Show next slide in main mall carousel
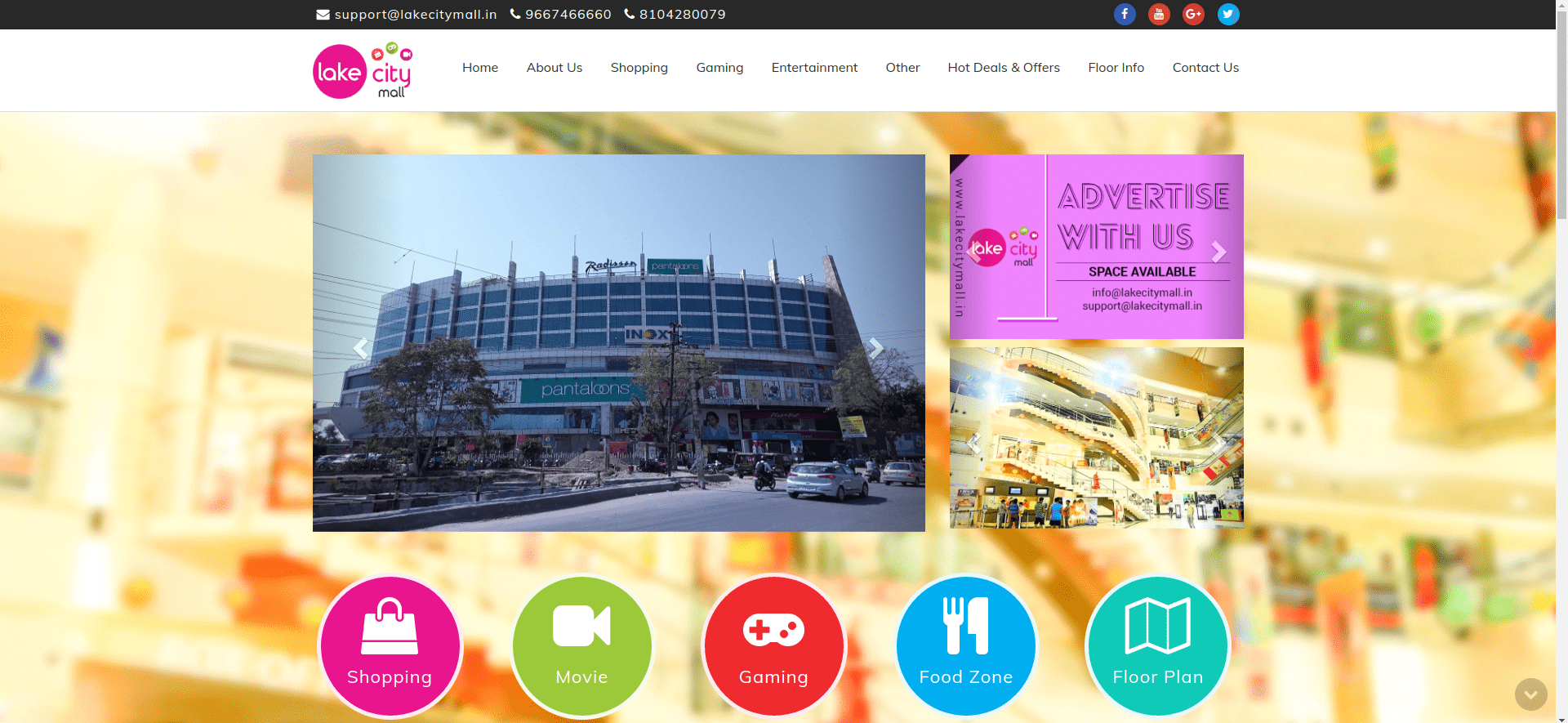Screen dimensions: 1568x723 [875, 348]
